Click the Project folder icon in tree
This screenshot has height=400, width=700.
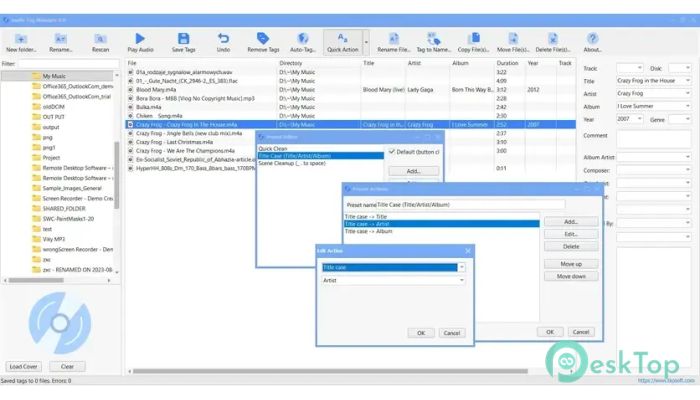37,158
